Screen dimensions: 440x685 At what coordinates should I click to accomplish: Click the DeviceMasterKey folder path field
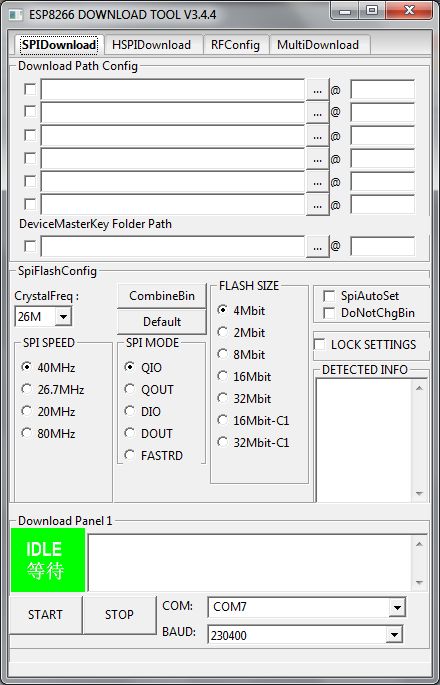pos(173,246)
